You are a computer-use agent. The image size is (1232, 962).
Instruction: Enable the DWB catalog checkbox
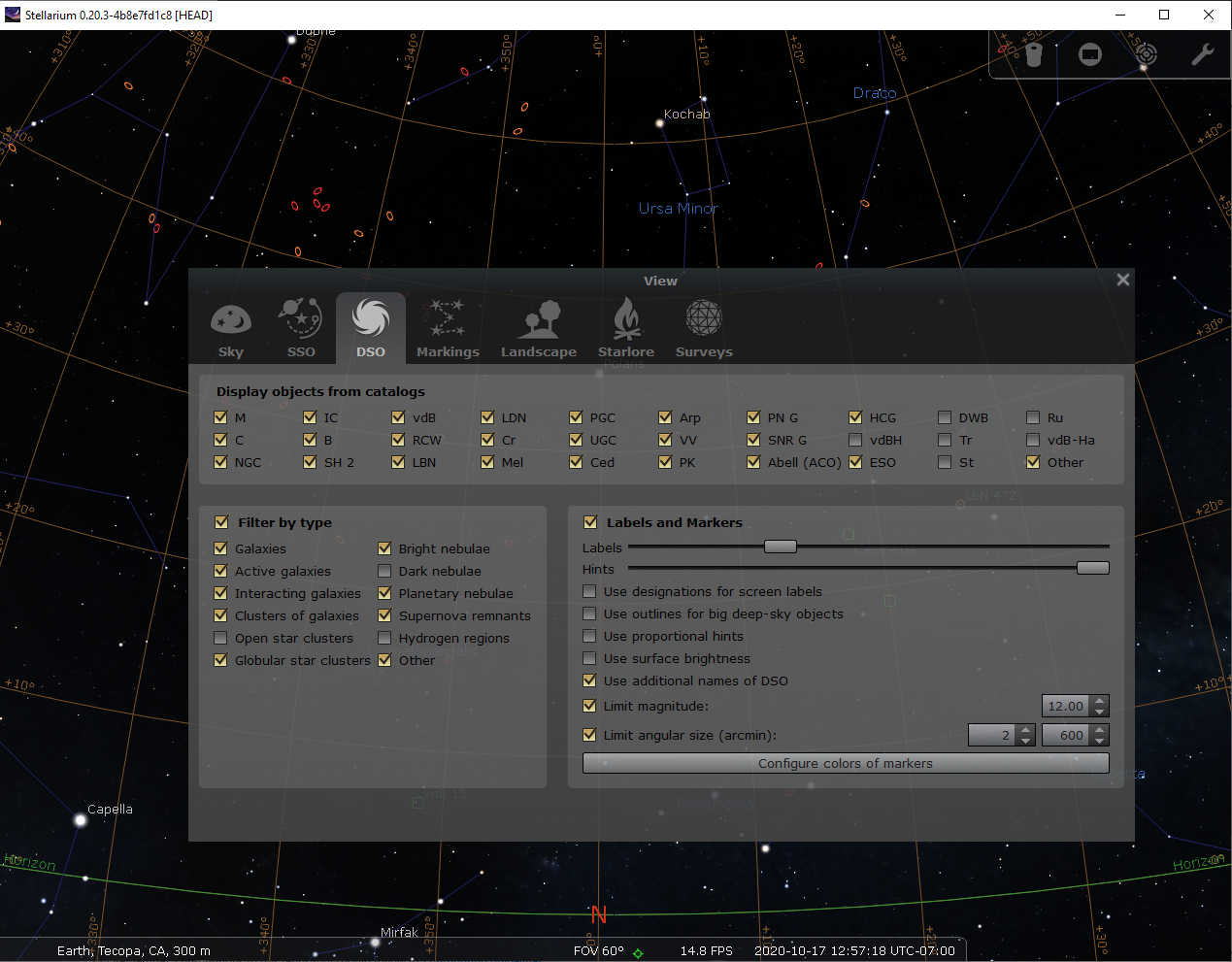(944, 416)
